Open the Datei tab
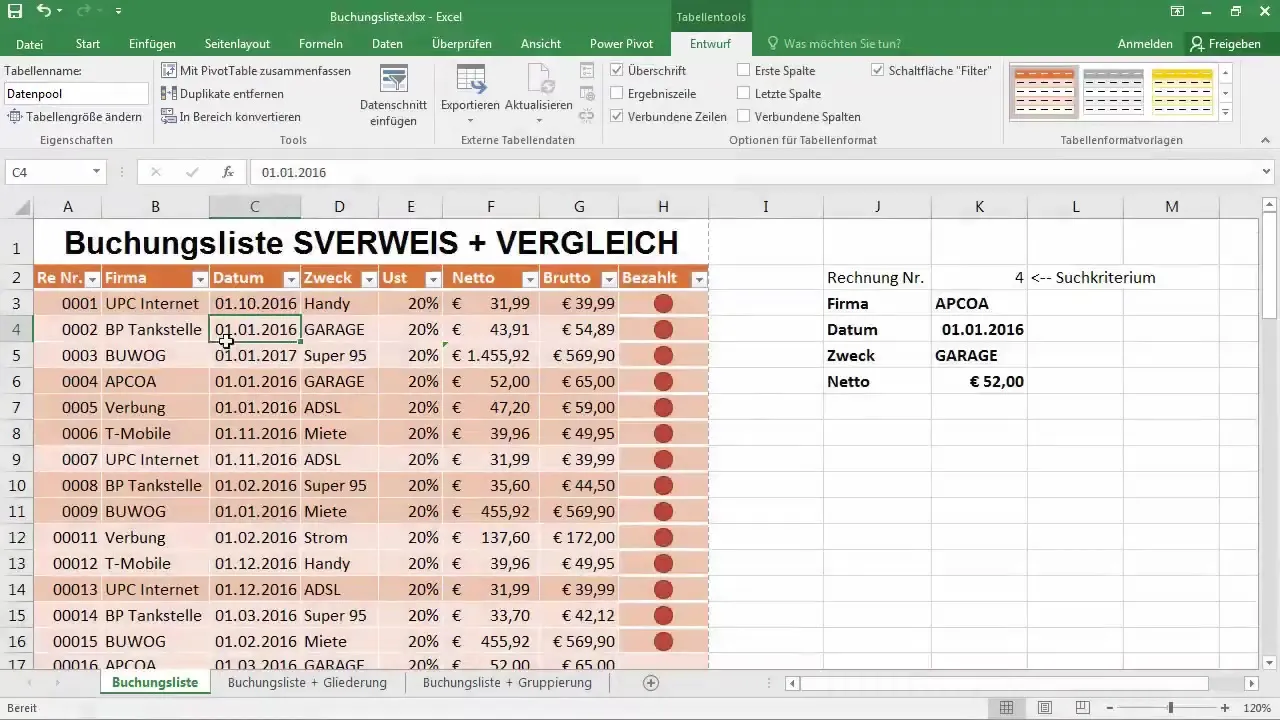Image resolution: width=1280 pixels, height=720 pixels. coord(30,44)
